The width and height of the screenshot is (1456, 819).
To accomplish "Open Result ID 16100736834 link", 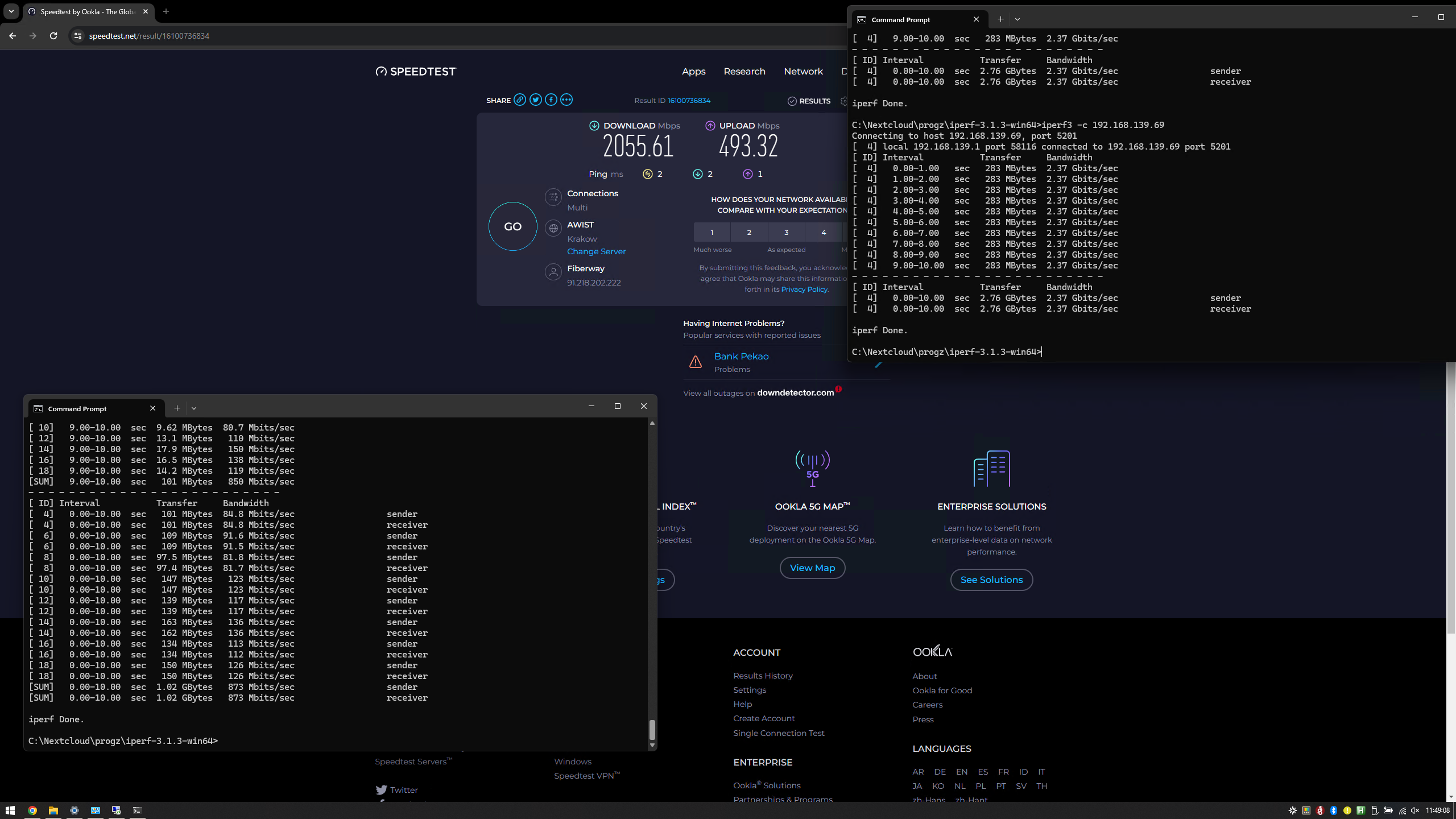I will 689,101.
